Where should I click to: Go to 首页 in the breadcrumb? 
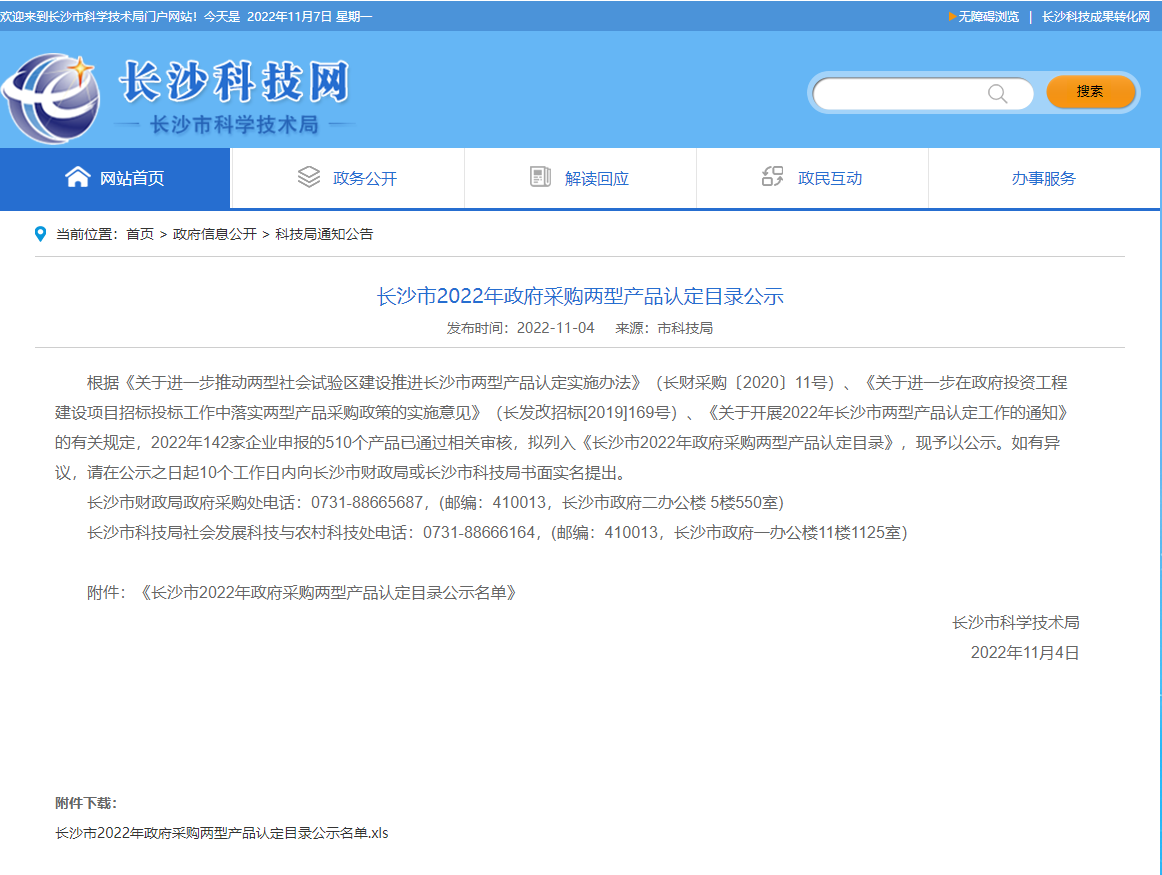[x=140, y=234]
